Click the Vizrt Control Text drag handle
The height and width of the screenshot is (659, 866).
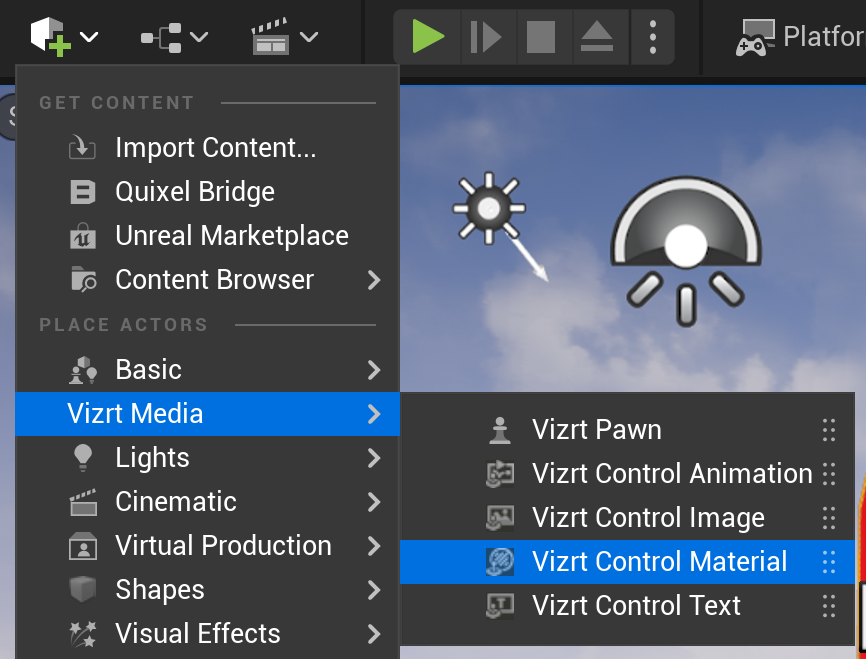tap(828, 606)
